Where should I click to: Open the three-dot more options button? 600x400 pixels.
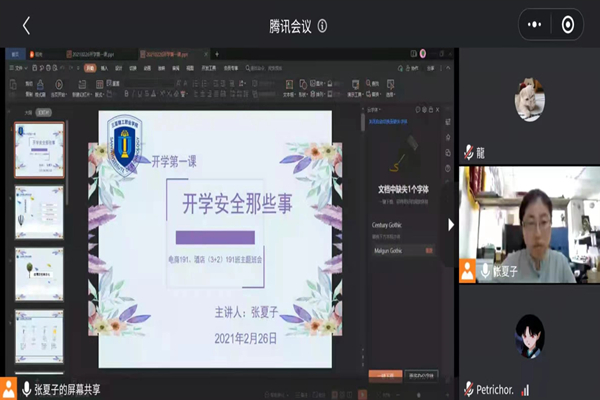click(x=534, y=25)
